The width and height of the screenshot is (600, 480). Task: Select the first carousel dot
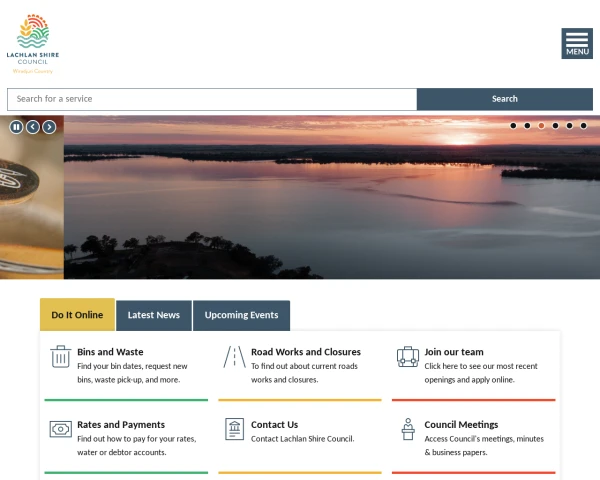pyautogui.click(x=513, y=126)
